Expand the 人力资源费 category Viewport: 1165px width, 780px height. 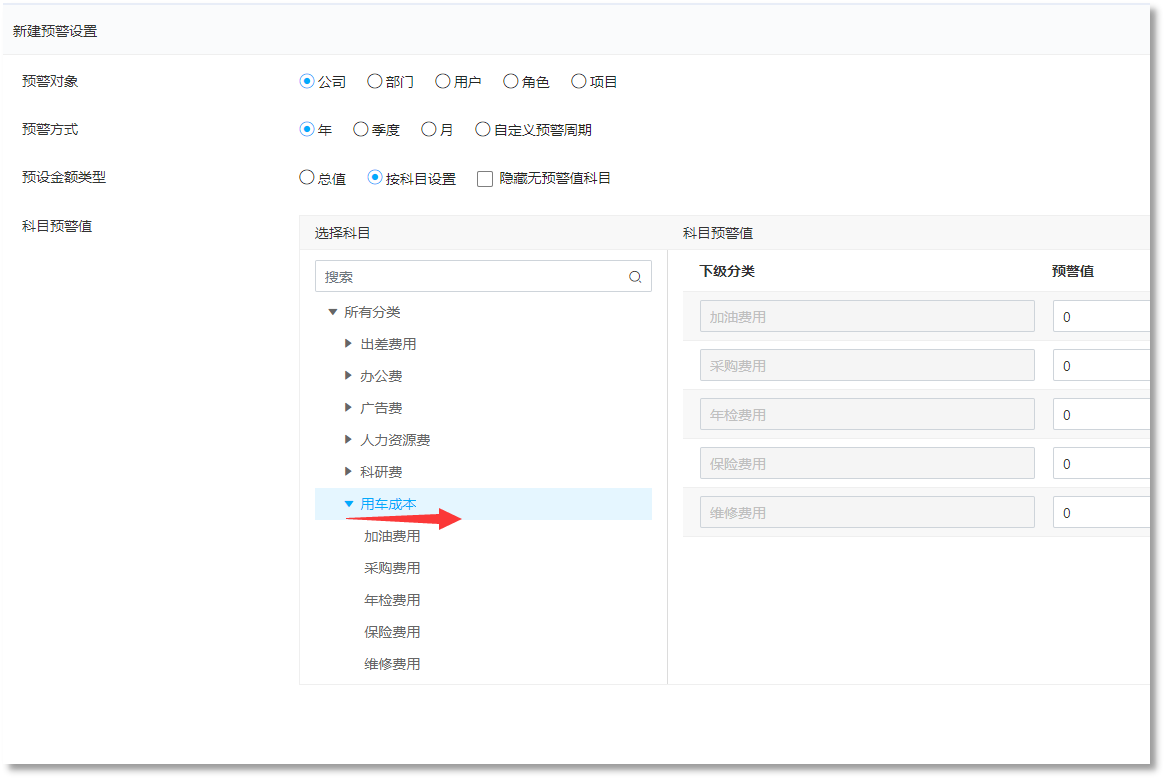pos(348,440)
